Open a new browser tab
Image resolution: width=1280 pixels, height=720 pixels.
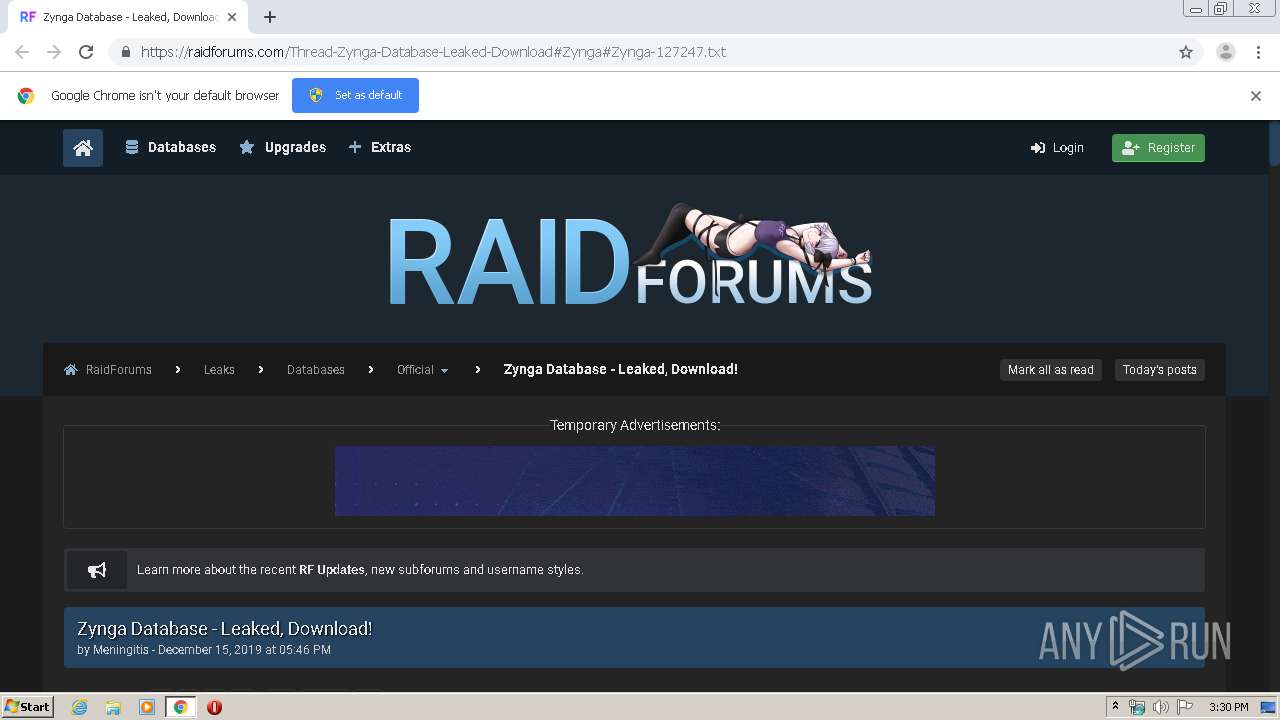click(x=270, y=17)
